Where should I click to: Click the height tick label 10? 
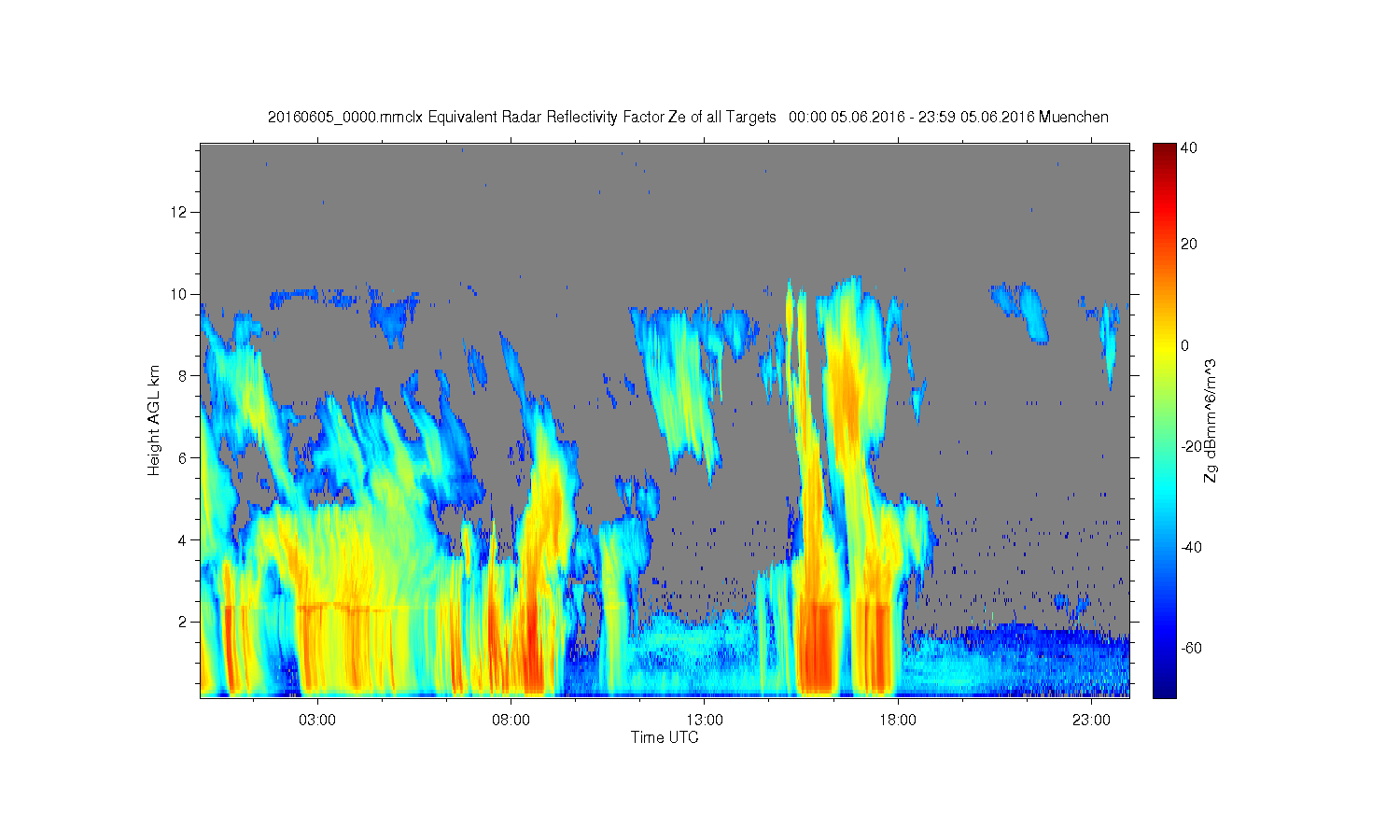[x=180, y=294]
